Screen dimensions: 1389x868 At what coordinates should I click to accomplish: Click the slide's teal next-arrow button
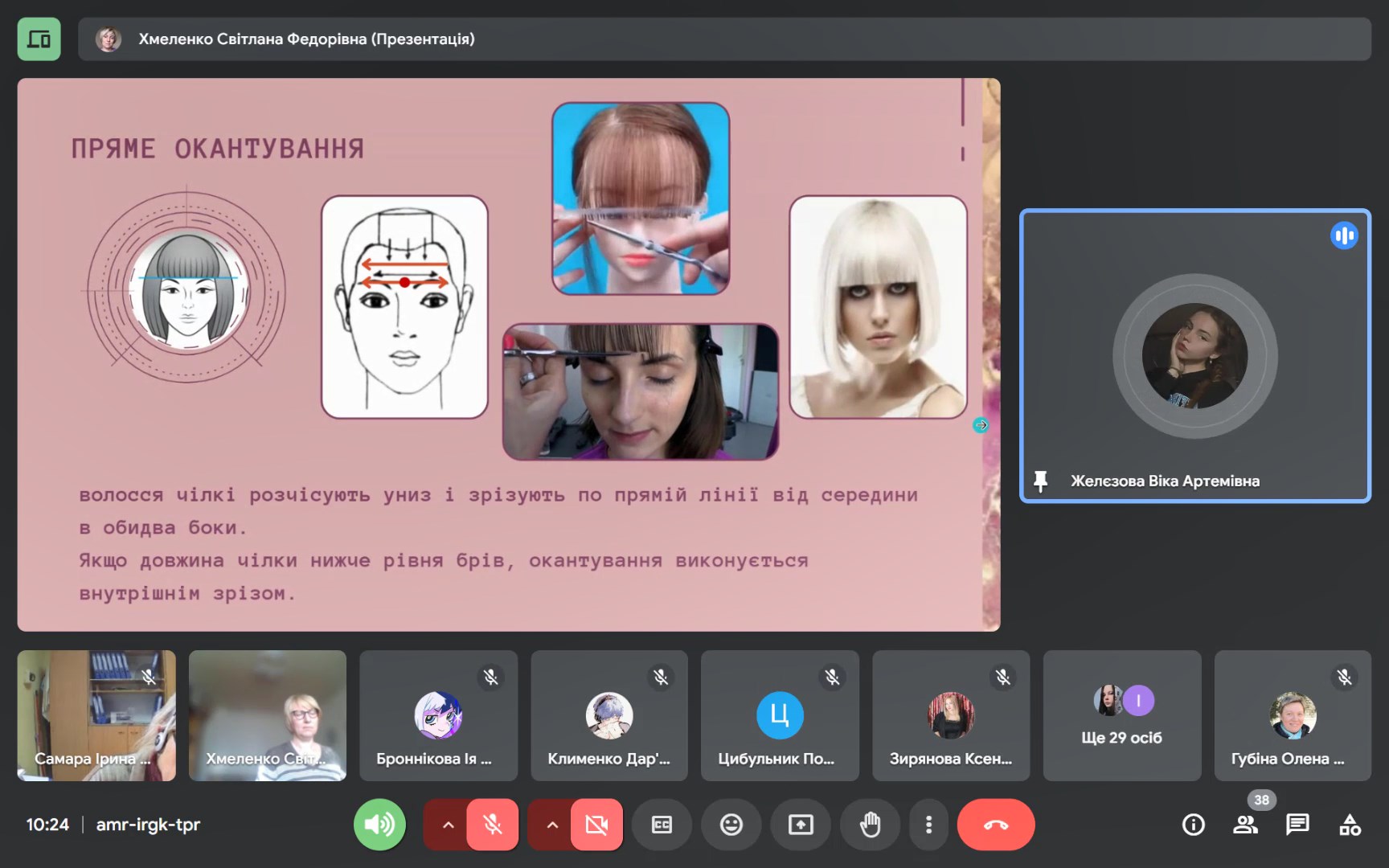(x=981, y=425)
